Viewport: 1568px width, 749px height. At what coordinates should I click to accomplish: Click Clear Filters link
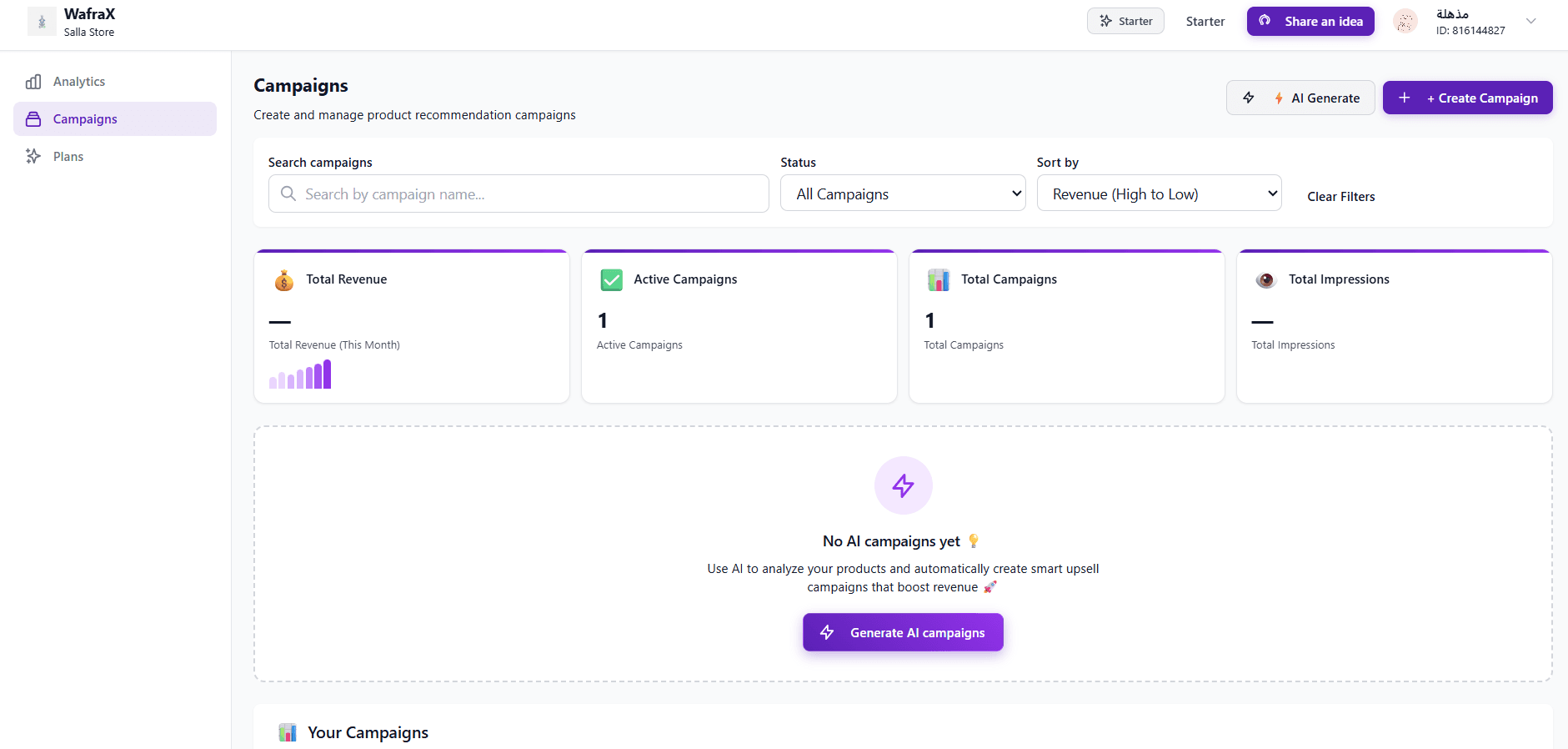pos(1340,197)
